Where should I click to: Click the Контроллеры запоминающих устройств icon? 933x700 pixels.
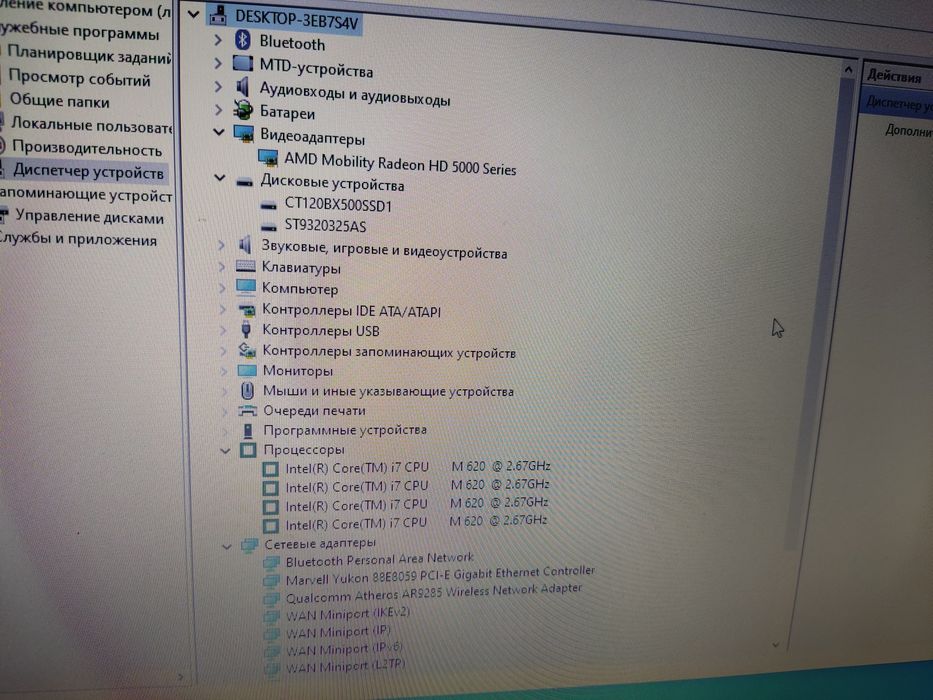click(247, 351)
